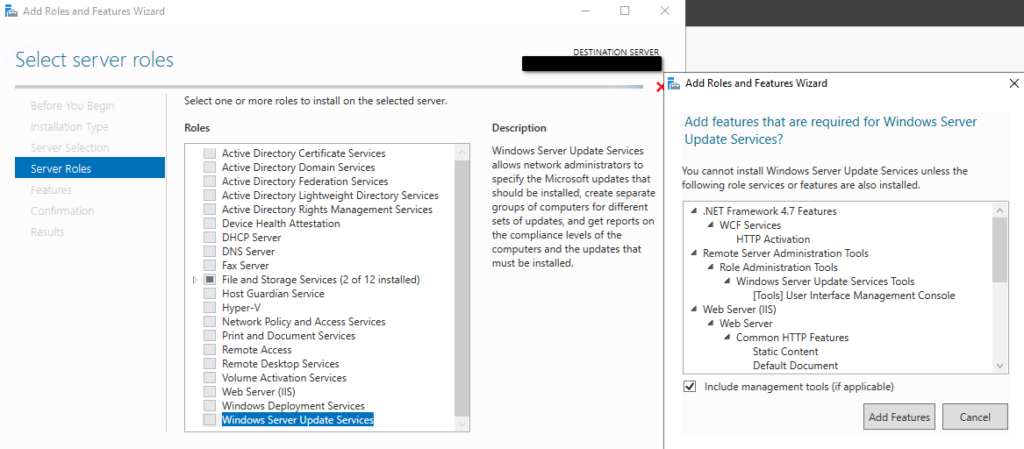Toggle File and Storage Services checkbox
This screenshot has width=1024, height=449.
pos(209,279)
